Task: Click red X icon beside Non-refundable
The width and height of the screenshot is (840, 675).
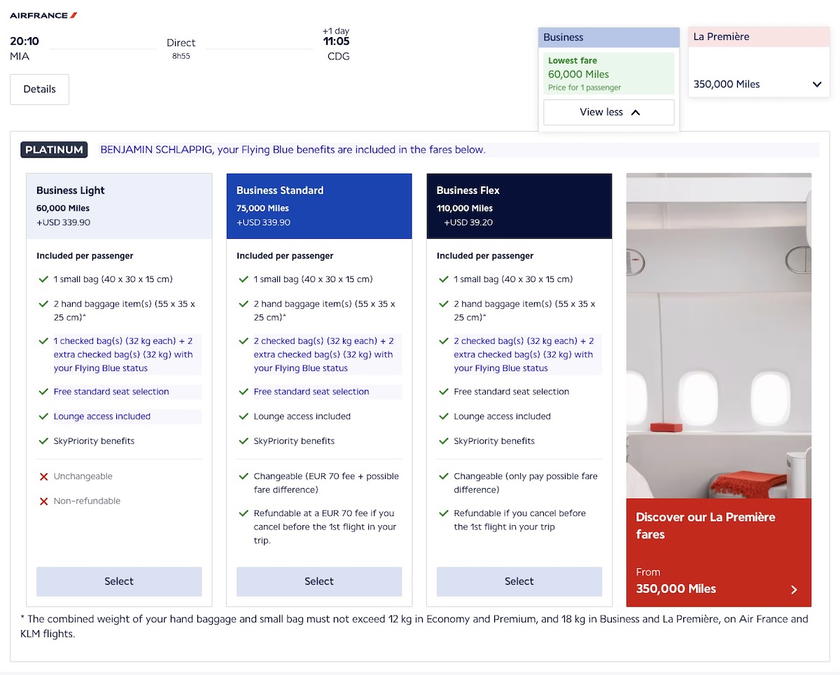Action: coord(44,501)
